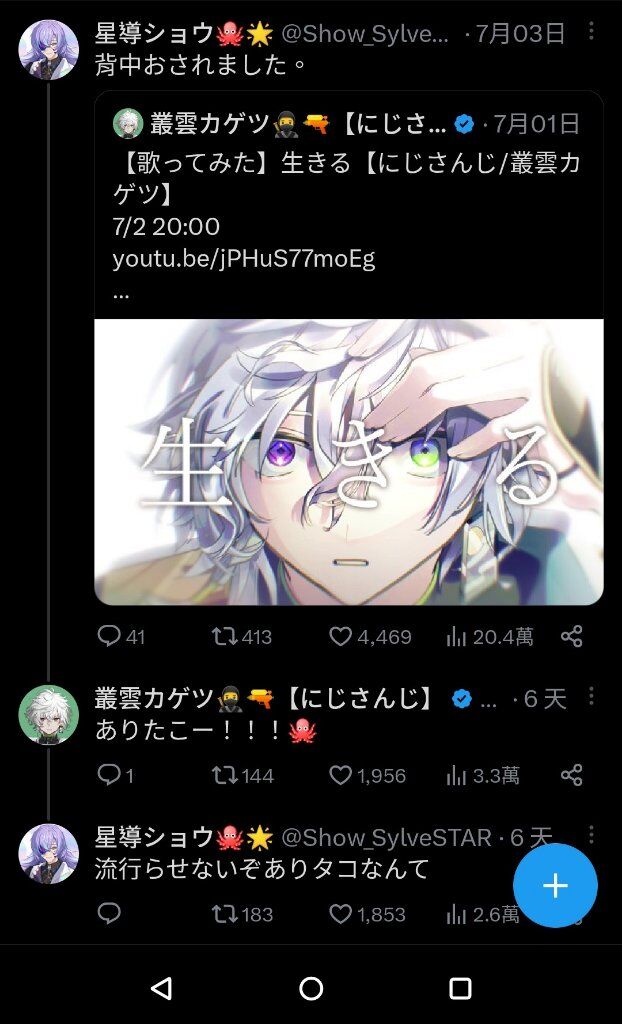Share the ありたこー reply
This screenshot has height=1024, width=622.
[x=572, y=775]
